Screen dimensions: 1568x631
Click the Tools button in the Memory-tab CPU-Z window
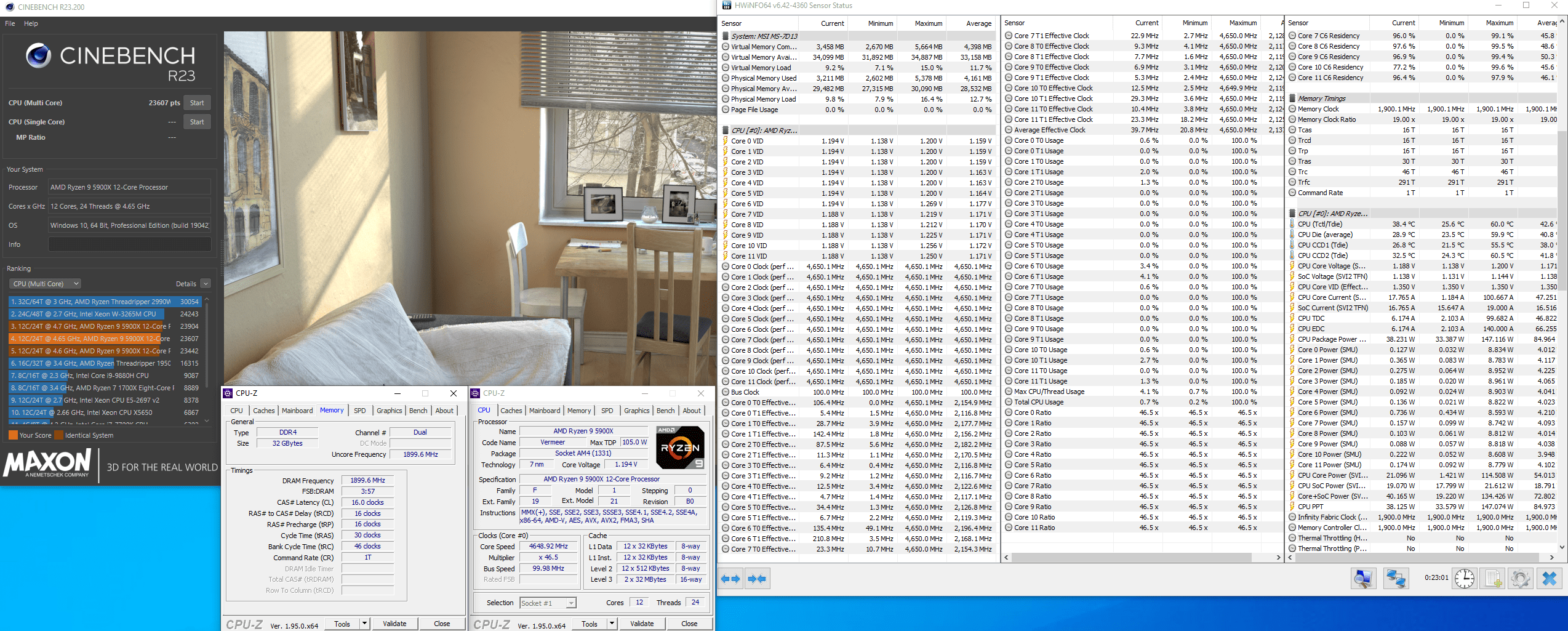342,624
